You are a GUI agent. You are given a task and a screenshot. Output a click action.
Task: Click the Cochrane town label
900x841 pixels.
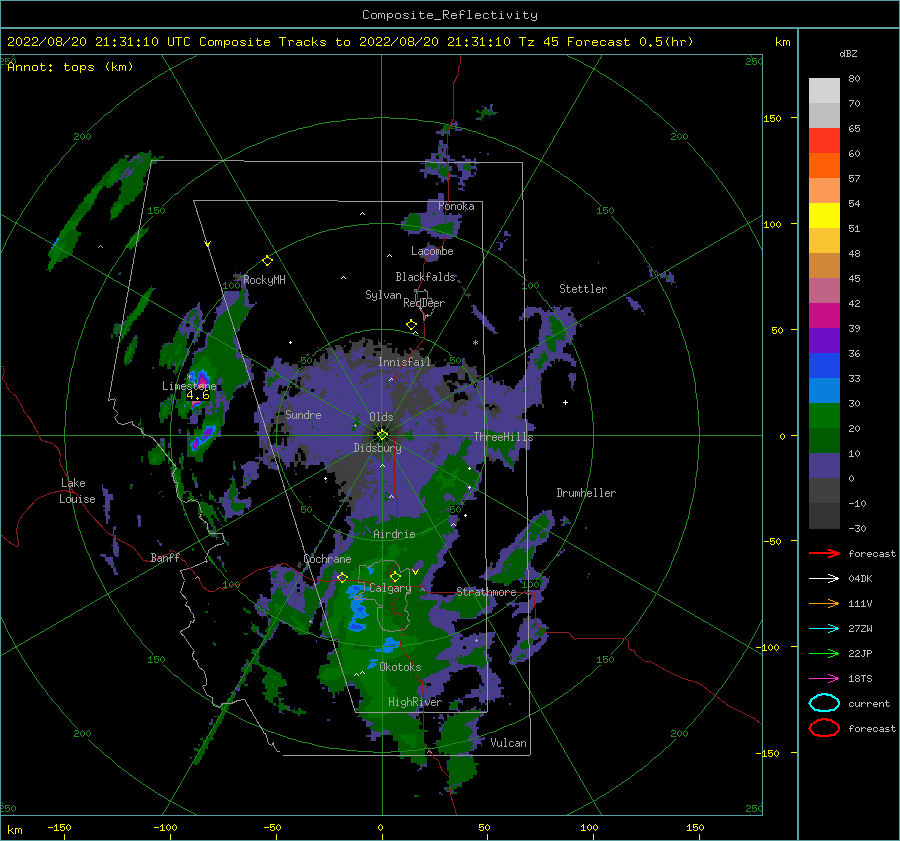(x=327, y=559)
